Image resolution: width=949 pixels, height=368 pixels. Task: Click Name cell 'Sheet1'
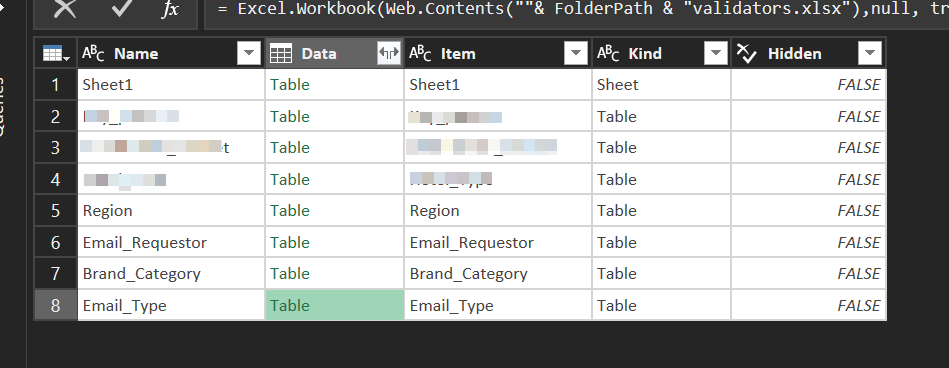coord(172,85)
